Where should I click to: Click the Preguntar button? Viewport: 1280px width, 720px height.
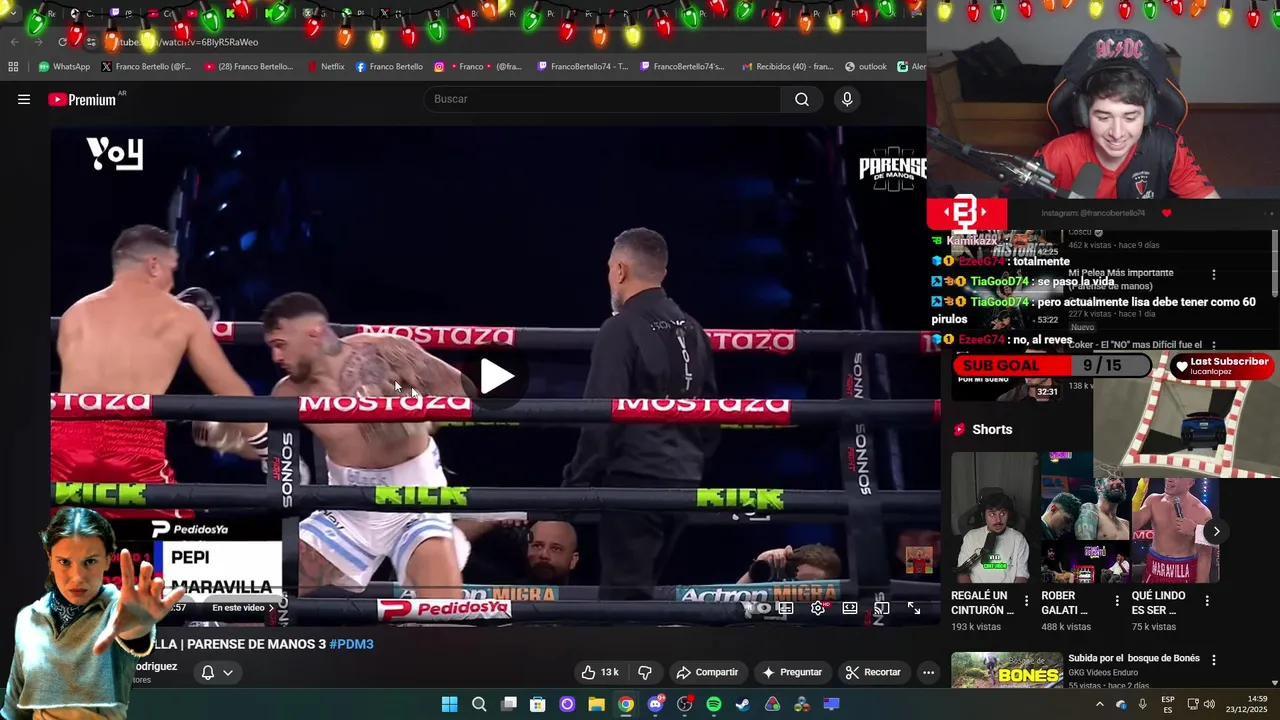click(x=792, y=672)
